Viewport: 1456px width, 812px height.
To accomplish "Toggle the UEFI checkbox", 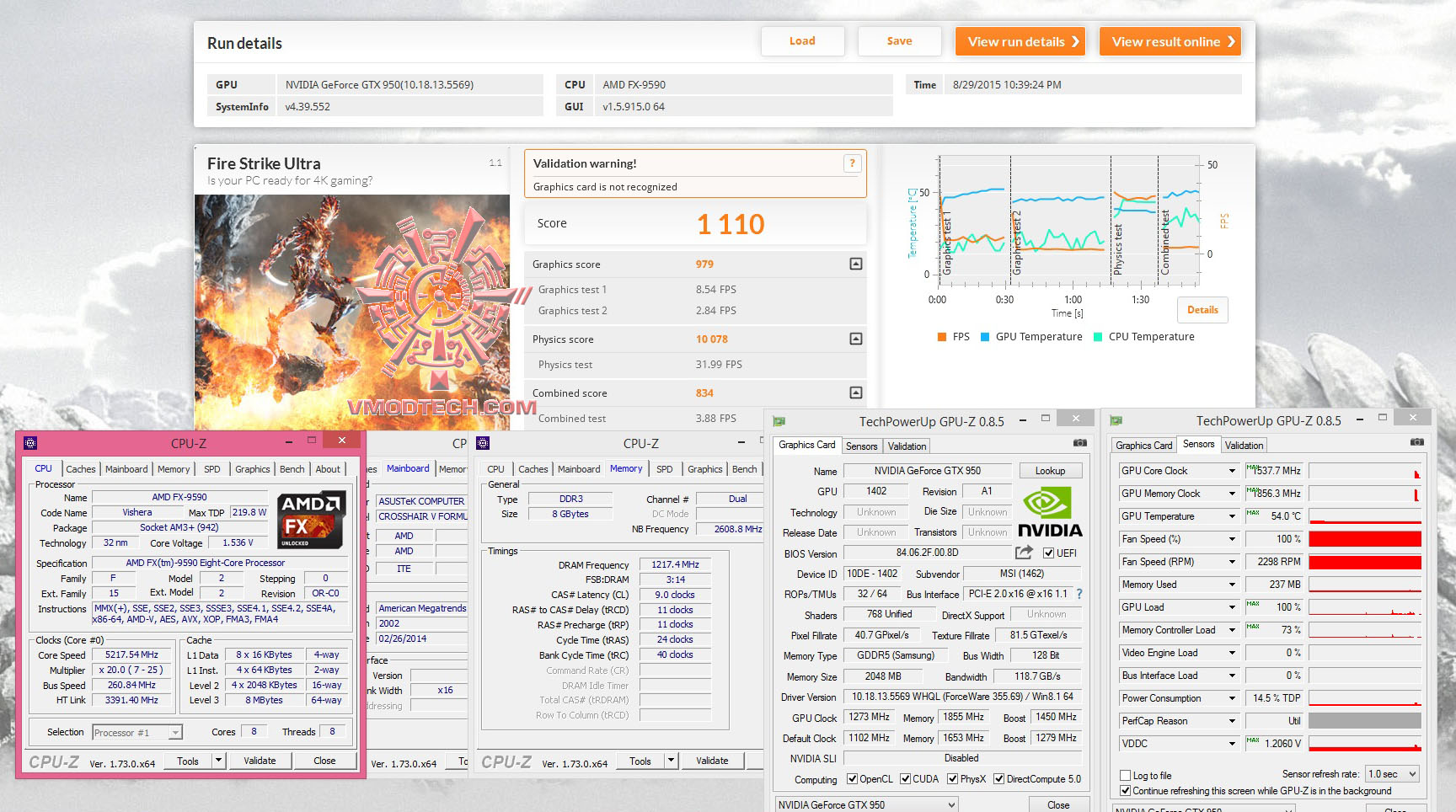I will pyautogui.click(x=1048, y=553).
